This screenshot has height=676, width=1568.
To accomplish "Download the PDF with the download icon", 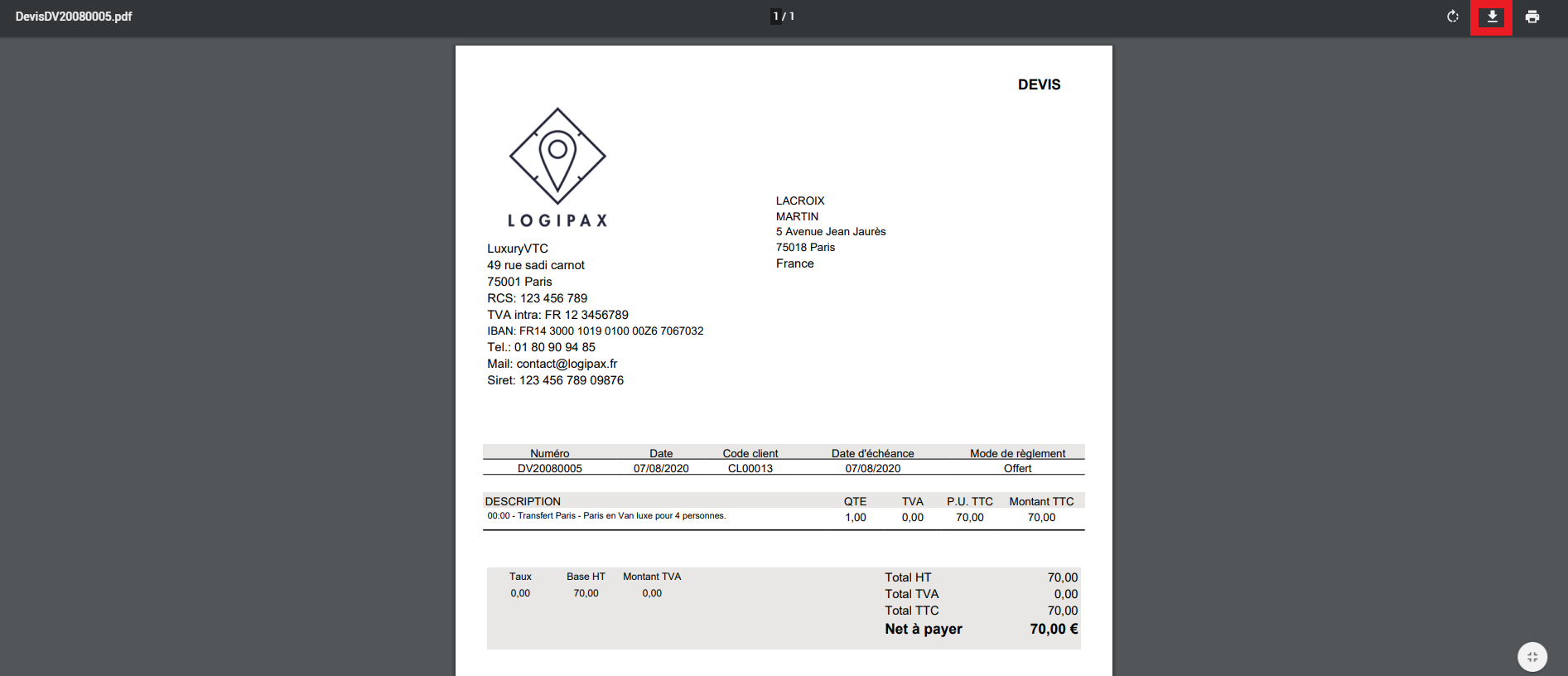I will (x=1492, y=17).
